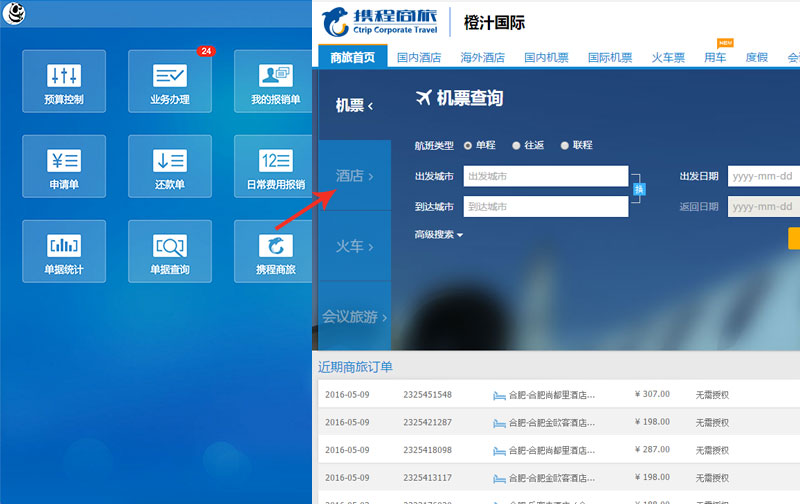Screen dimensions: 800x504
Task: Switch to the 海外酒店 overseas hotel tab
Action: [483, 58]
